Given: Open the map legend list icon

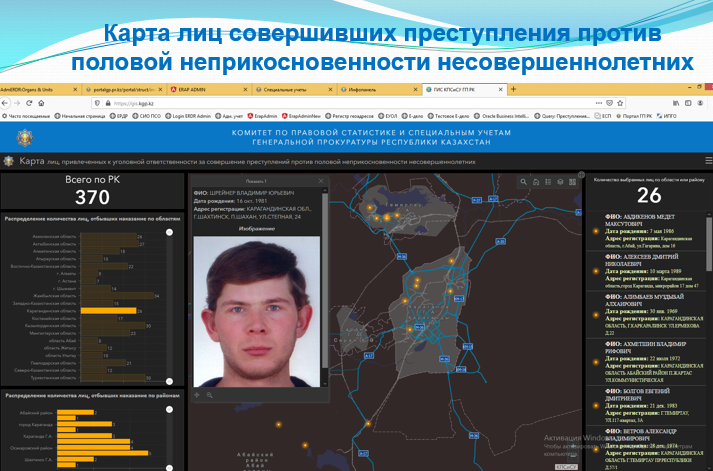Looking at the screenshot, I should 548,182.
